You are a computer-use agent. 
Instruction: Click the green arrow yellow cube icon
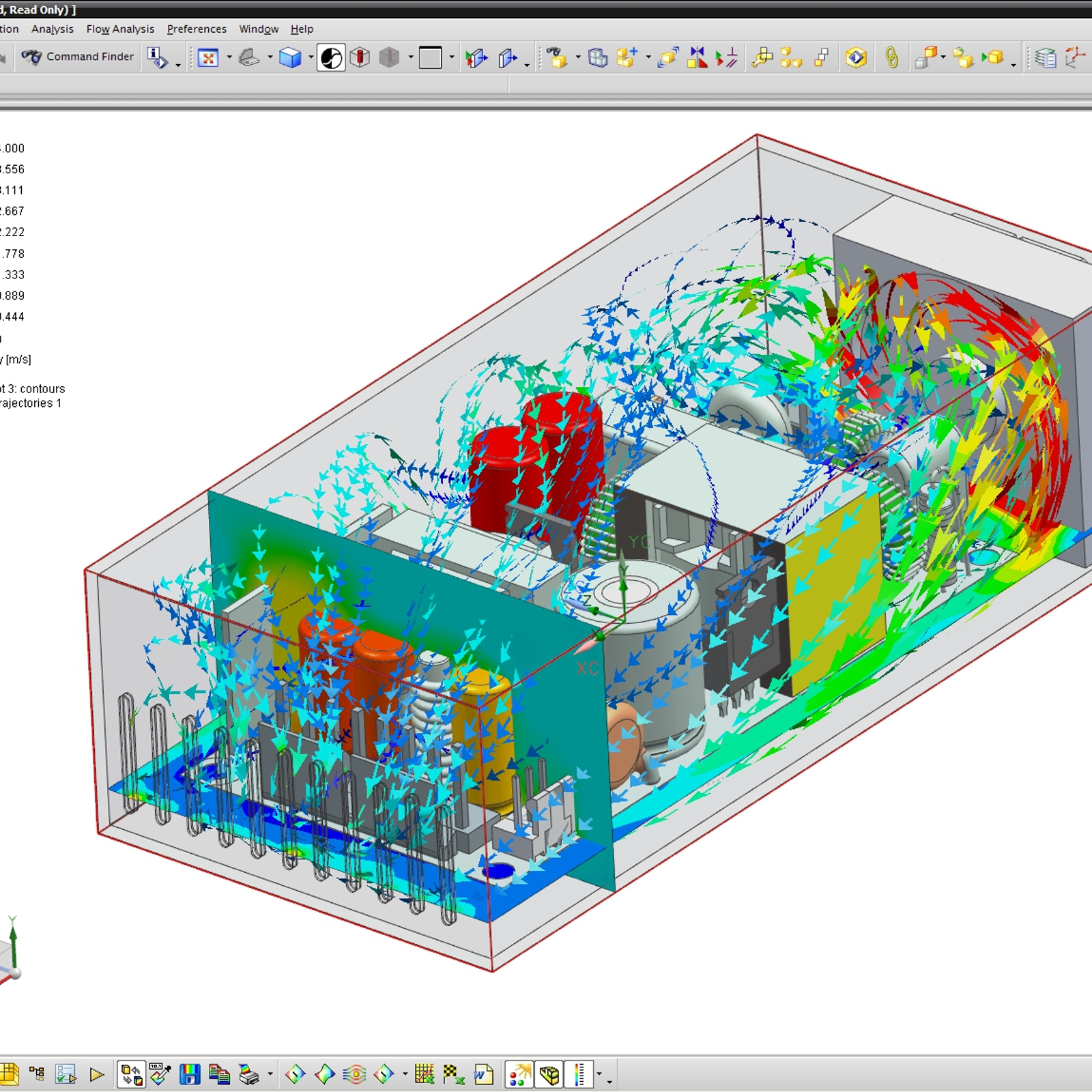(992, 58)
